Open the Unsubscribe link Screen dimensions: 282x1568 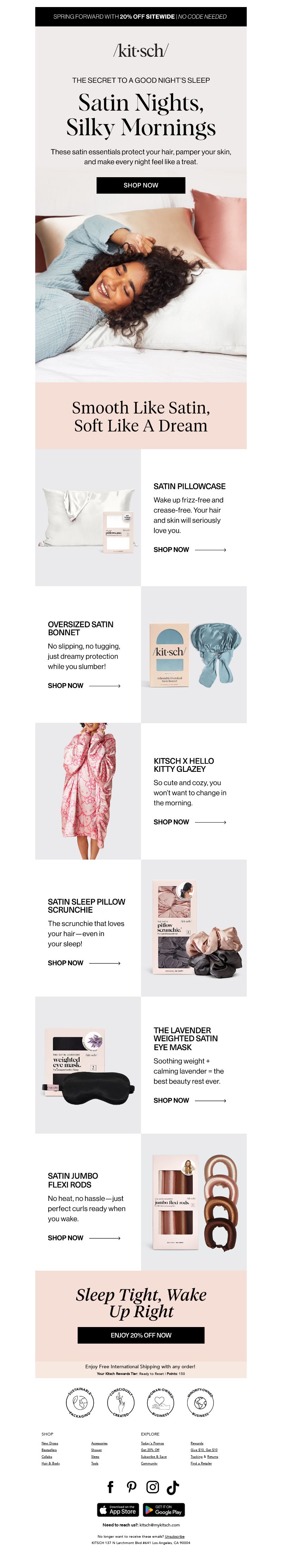[x=175, y=1536]
